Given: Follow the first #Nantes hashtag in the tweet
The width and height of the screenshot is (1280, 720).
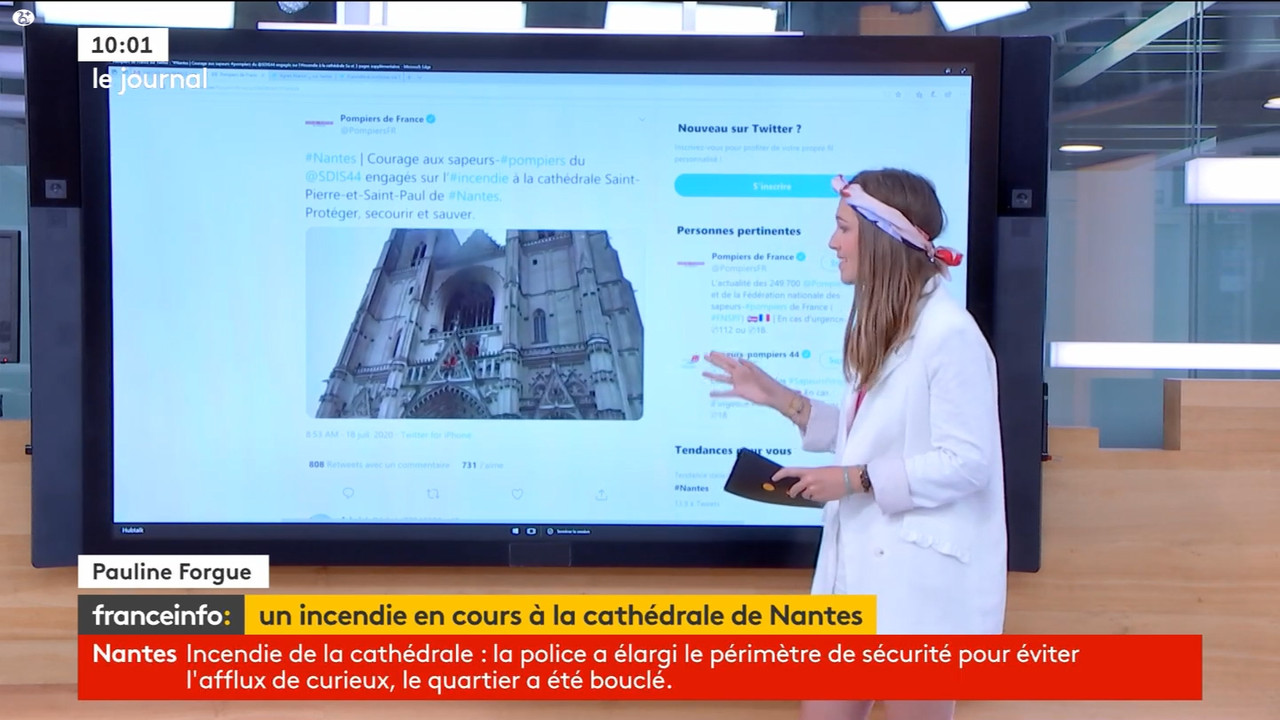Looking at the screenshot, I should (330, 160).
